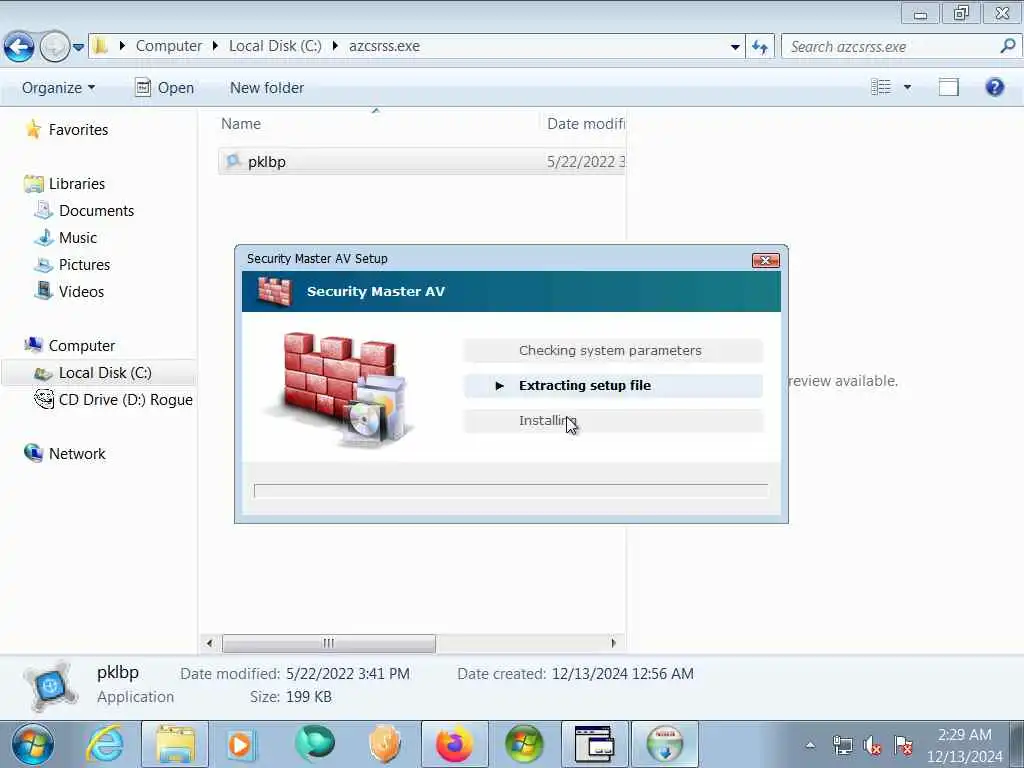Toggle the preview pane button
The image size is (1024, 768).
point(948,87)
